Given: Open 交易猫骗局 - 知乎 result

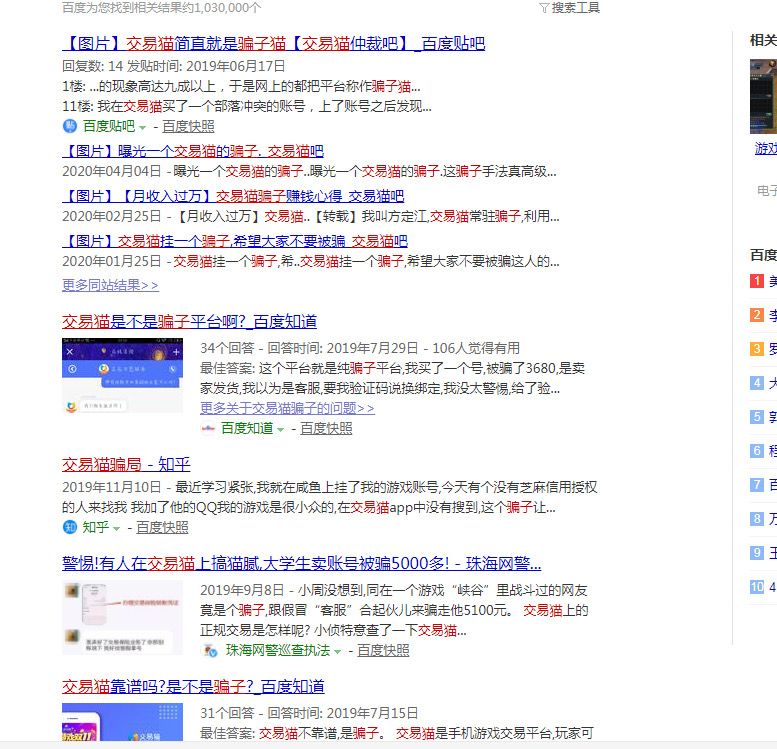Looking at the screenshot, I should 126,464.
